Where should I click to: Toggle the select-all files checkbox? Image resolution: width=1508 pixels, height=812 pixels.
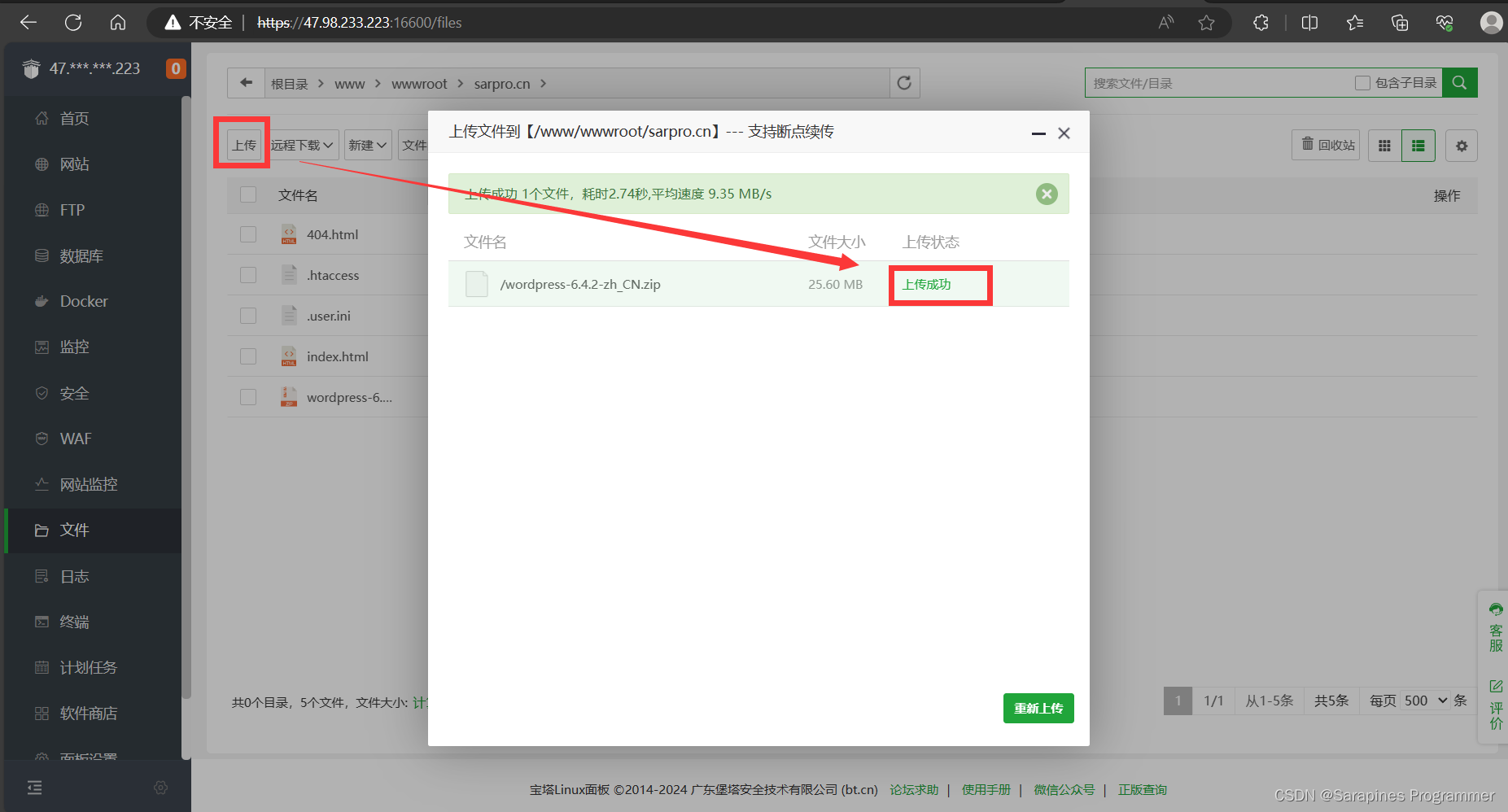pyautogui.click(x=248, y=194)
